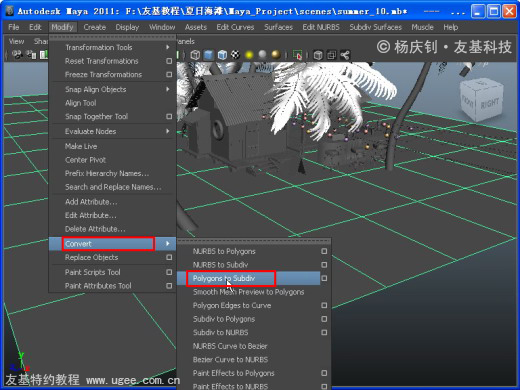Open the Assets menu
520x390 pixels.
click(x=196, y=27)
